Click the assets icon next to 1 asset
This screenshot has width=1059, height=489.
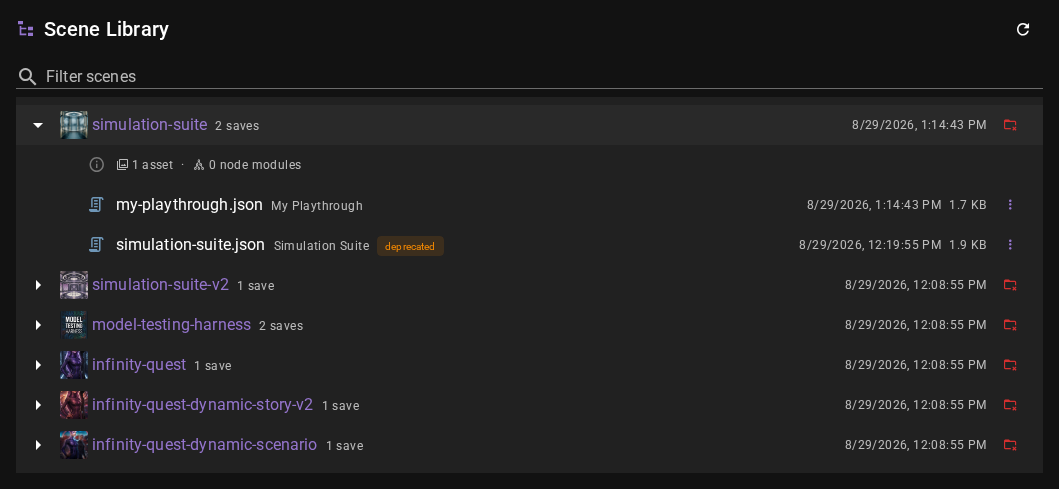click(x=122, y=165)
